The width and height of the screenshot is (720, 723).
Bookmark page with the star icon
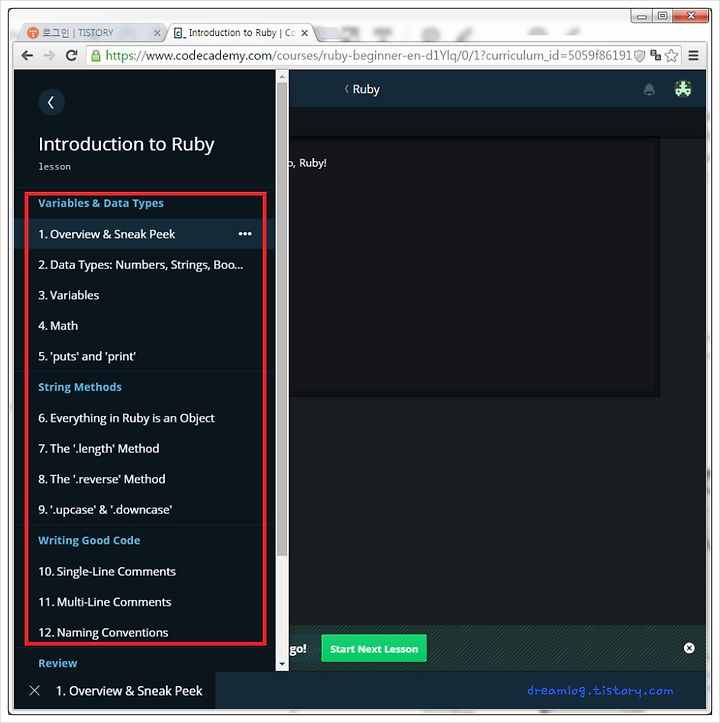point(672,56)
